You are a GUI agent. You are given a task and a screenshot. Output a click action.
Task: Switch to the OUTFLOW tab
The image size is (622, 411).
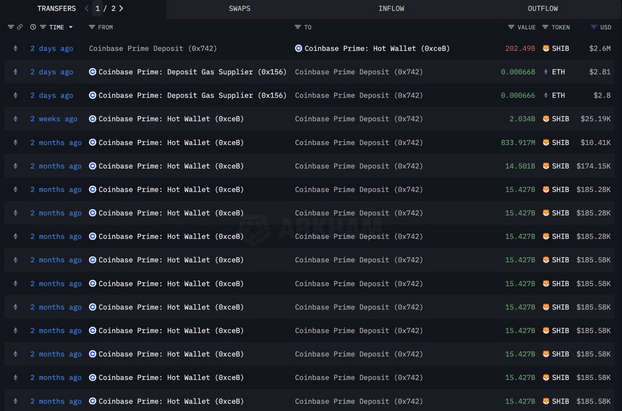pyautogui.click(x=542, y=9)
